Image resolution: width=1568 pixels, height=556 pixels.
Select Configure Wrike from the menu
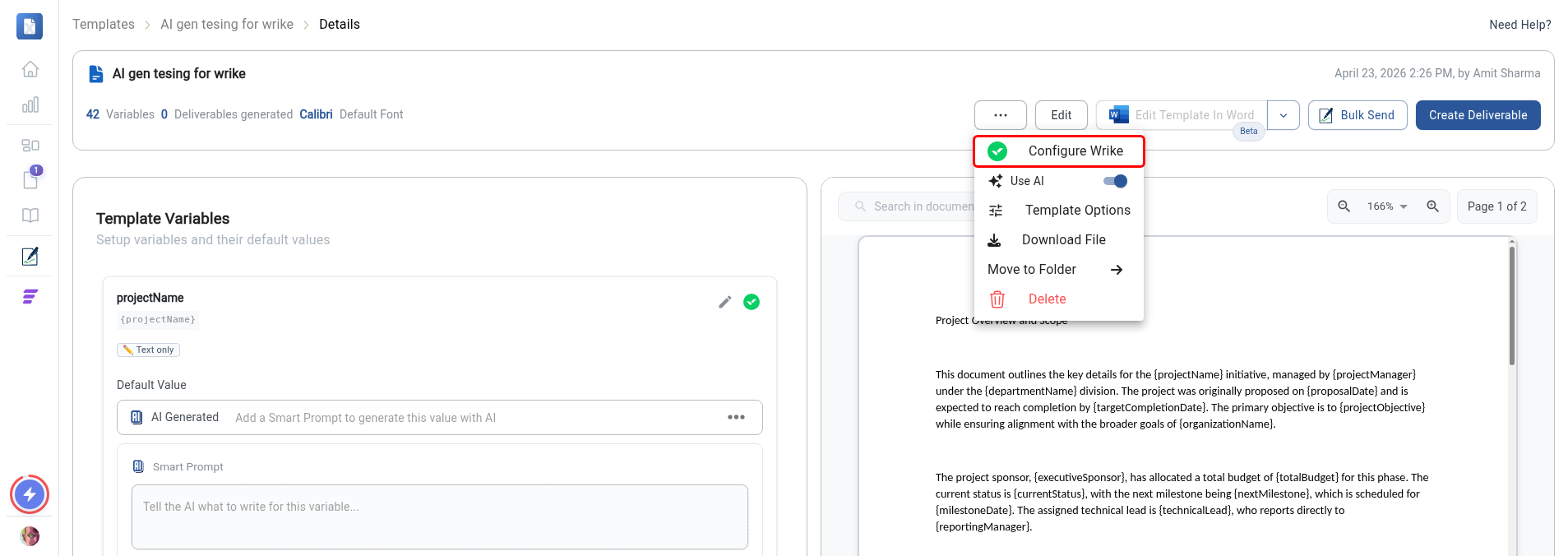click(1059, 151)
